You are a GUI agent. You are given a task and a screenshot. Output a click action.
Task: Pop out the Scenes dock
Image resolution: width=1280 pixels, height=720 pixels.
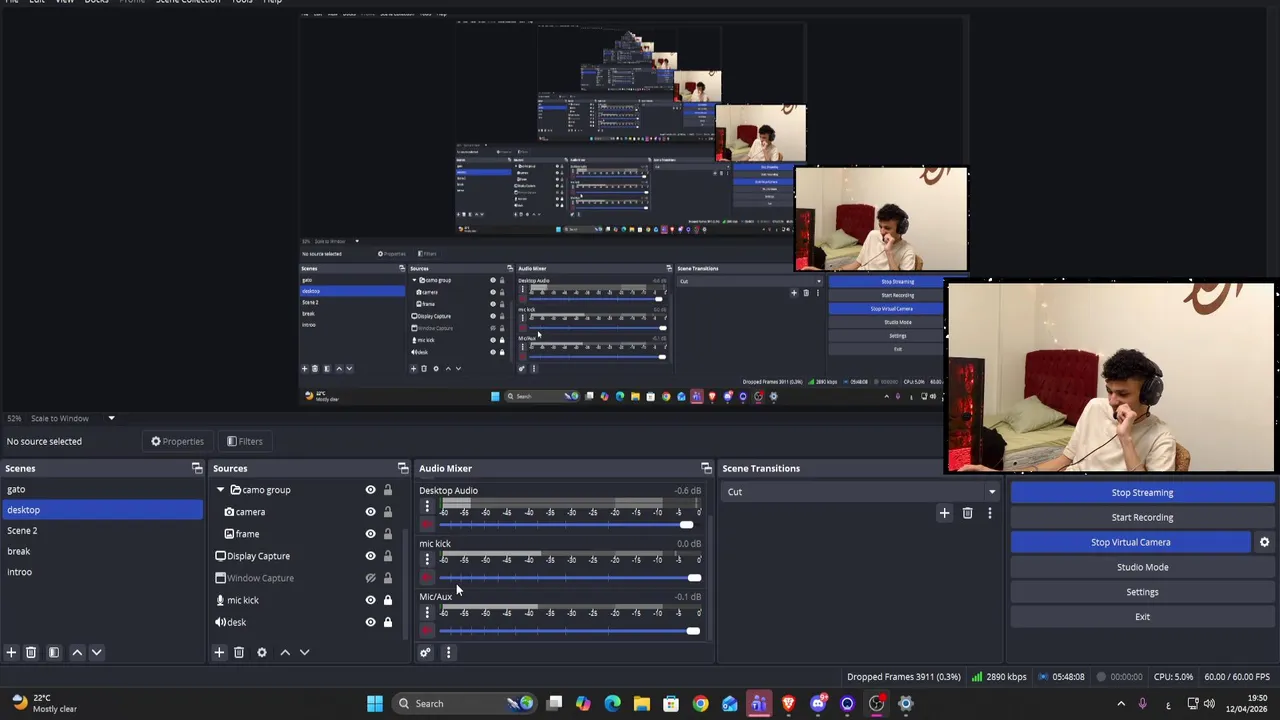[197, 468]
